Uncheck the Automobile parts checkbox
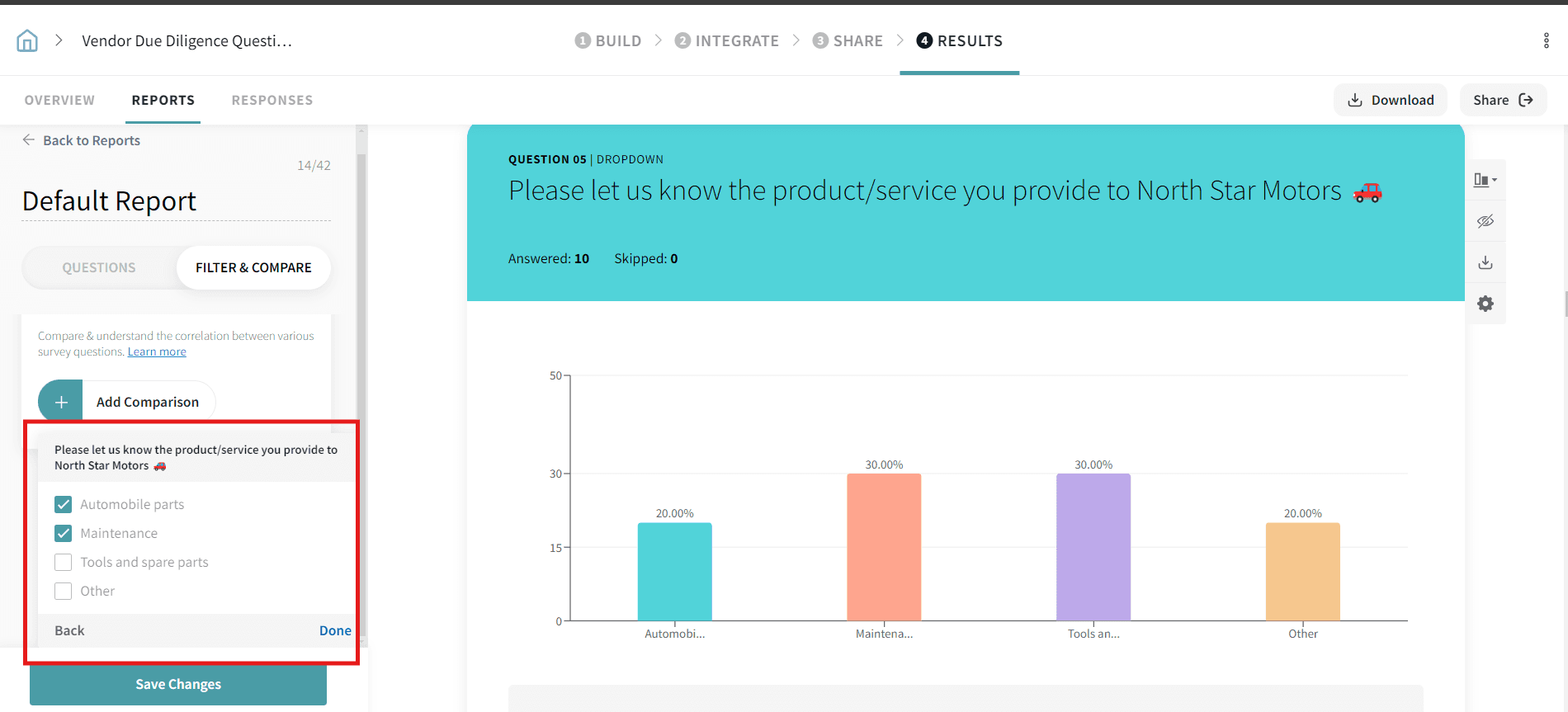1568x712 pixels. click(x=64, y=504)
